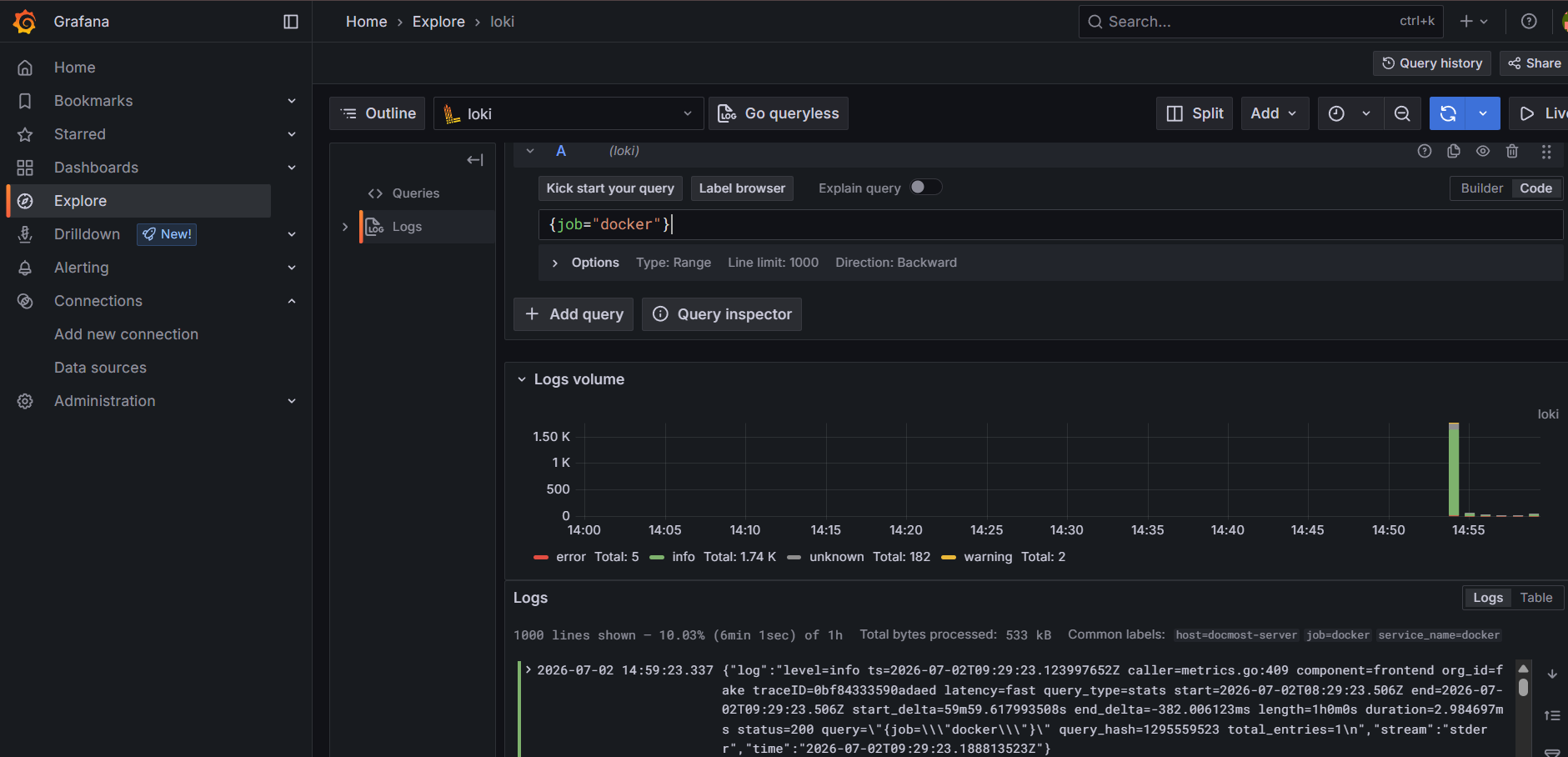The image size is (1568, 757).
Task: Expand the Drilldown chevron
Action: click(292, 234)
